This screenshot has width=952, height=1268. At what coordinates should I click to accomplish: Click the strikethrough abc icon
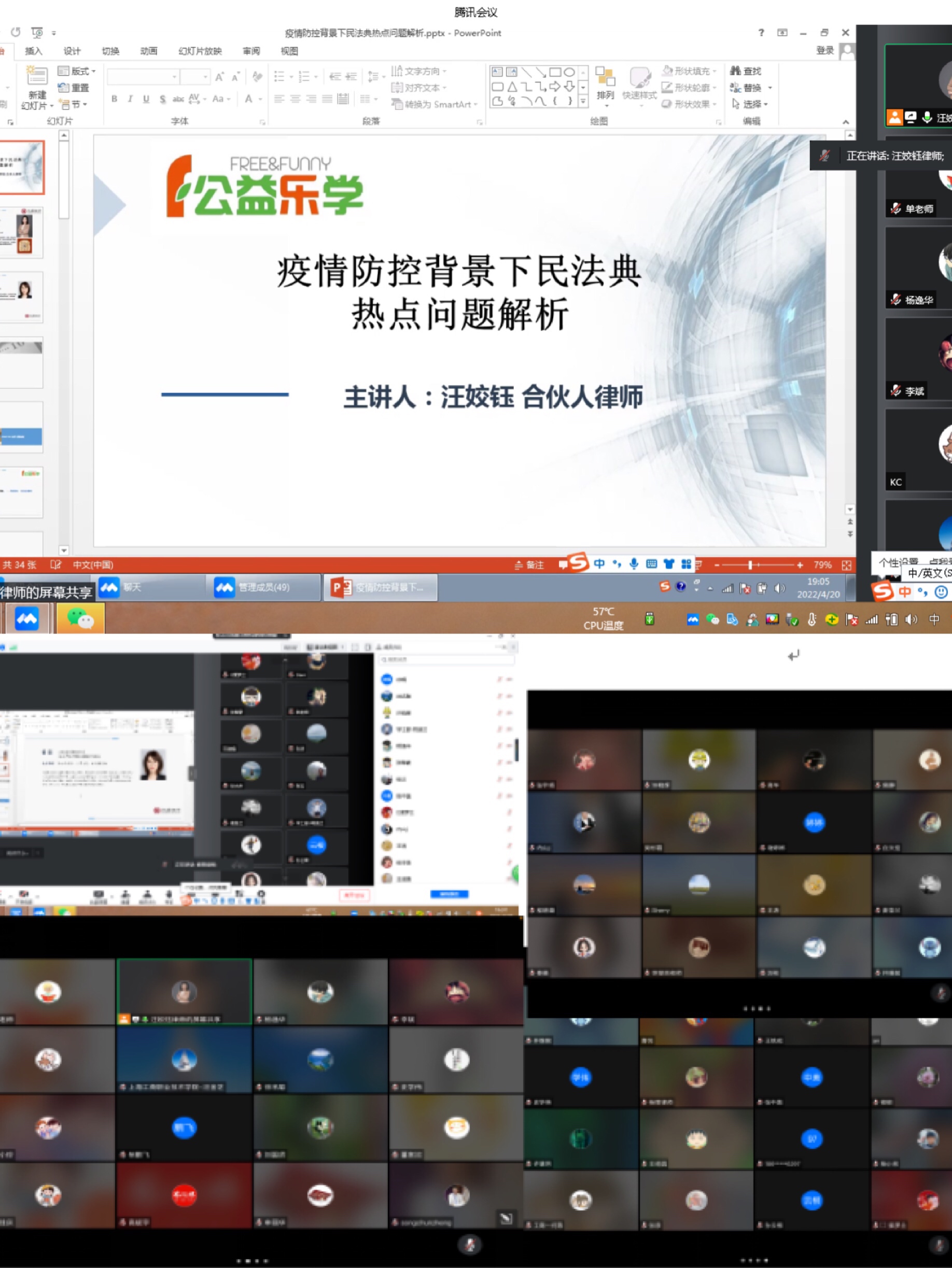[x=178, y=98]
